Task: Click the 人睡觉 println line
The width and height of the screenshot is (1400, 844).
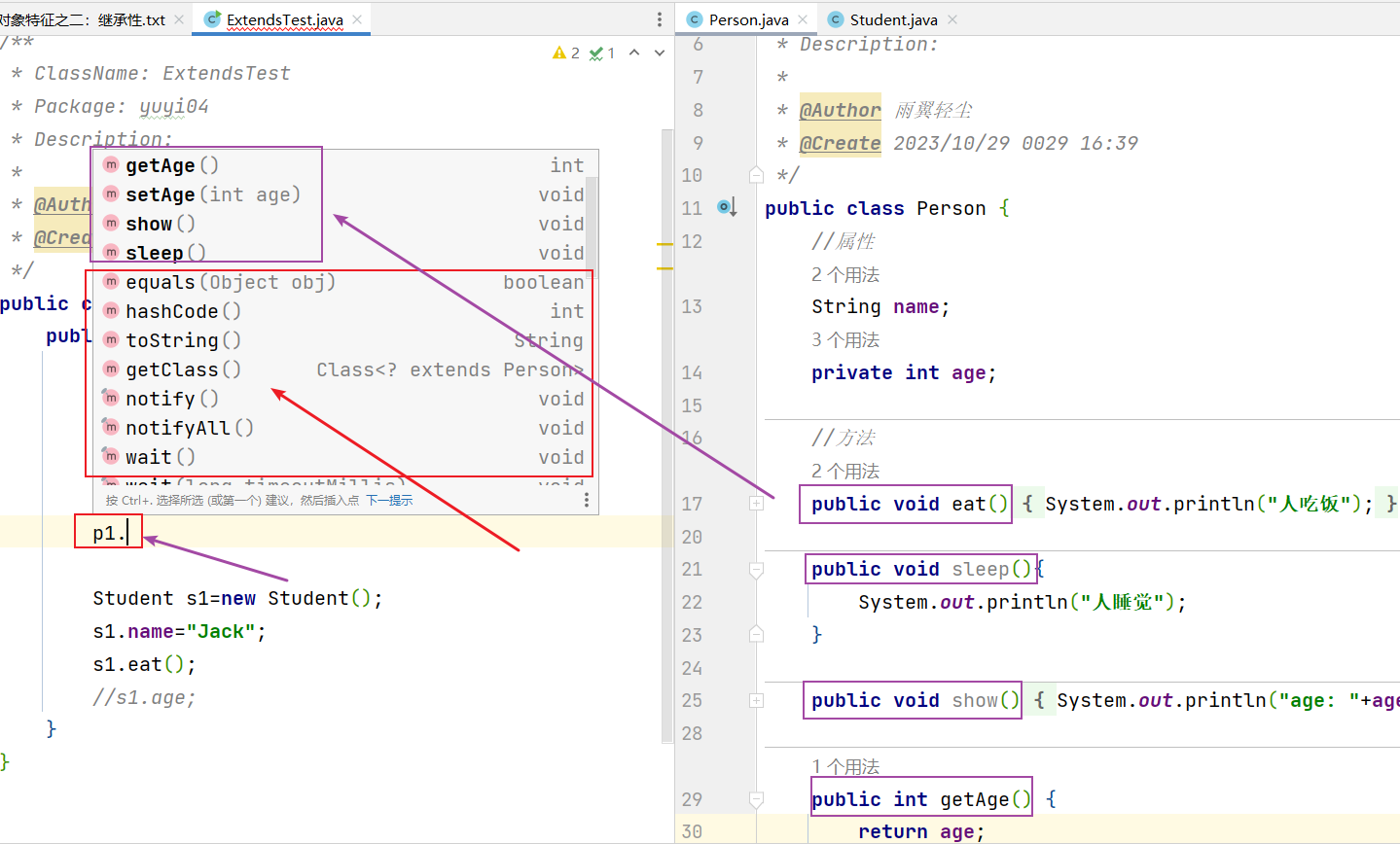Action: [1023, 602]
